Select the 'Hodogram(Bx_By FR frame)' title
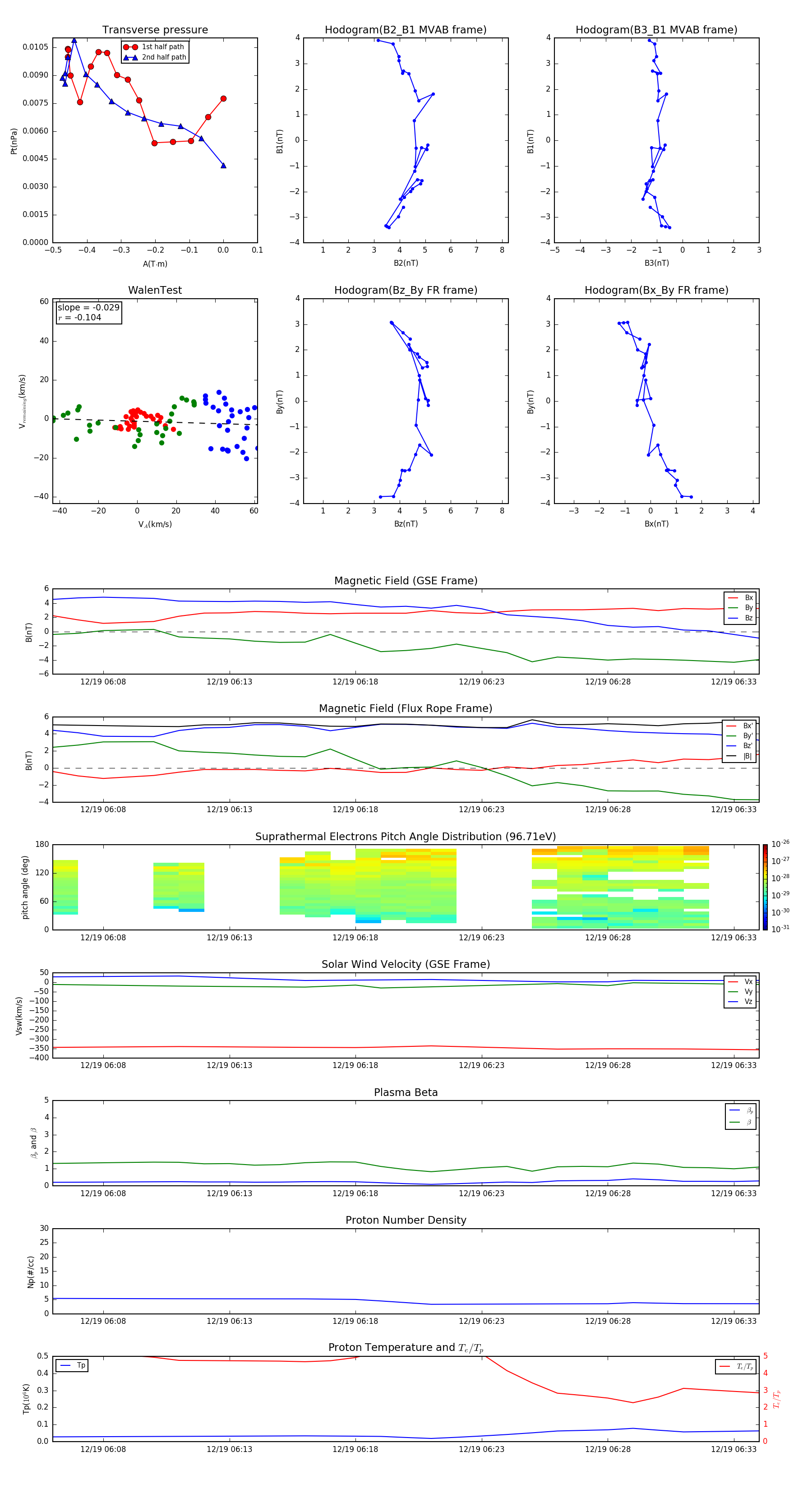Screen dimensions: 812x1489 tap(656, 290)
